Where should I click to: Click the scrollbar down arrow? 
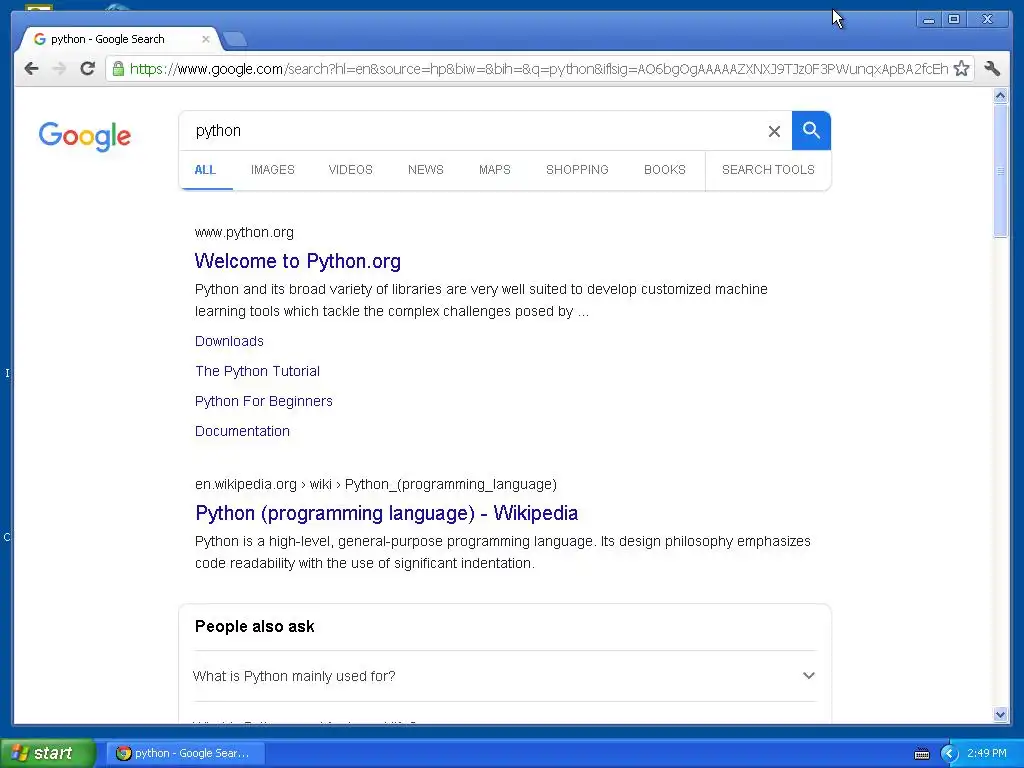coord(1000,714)
